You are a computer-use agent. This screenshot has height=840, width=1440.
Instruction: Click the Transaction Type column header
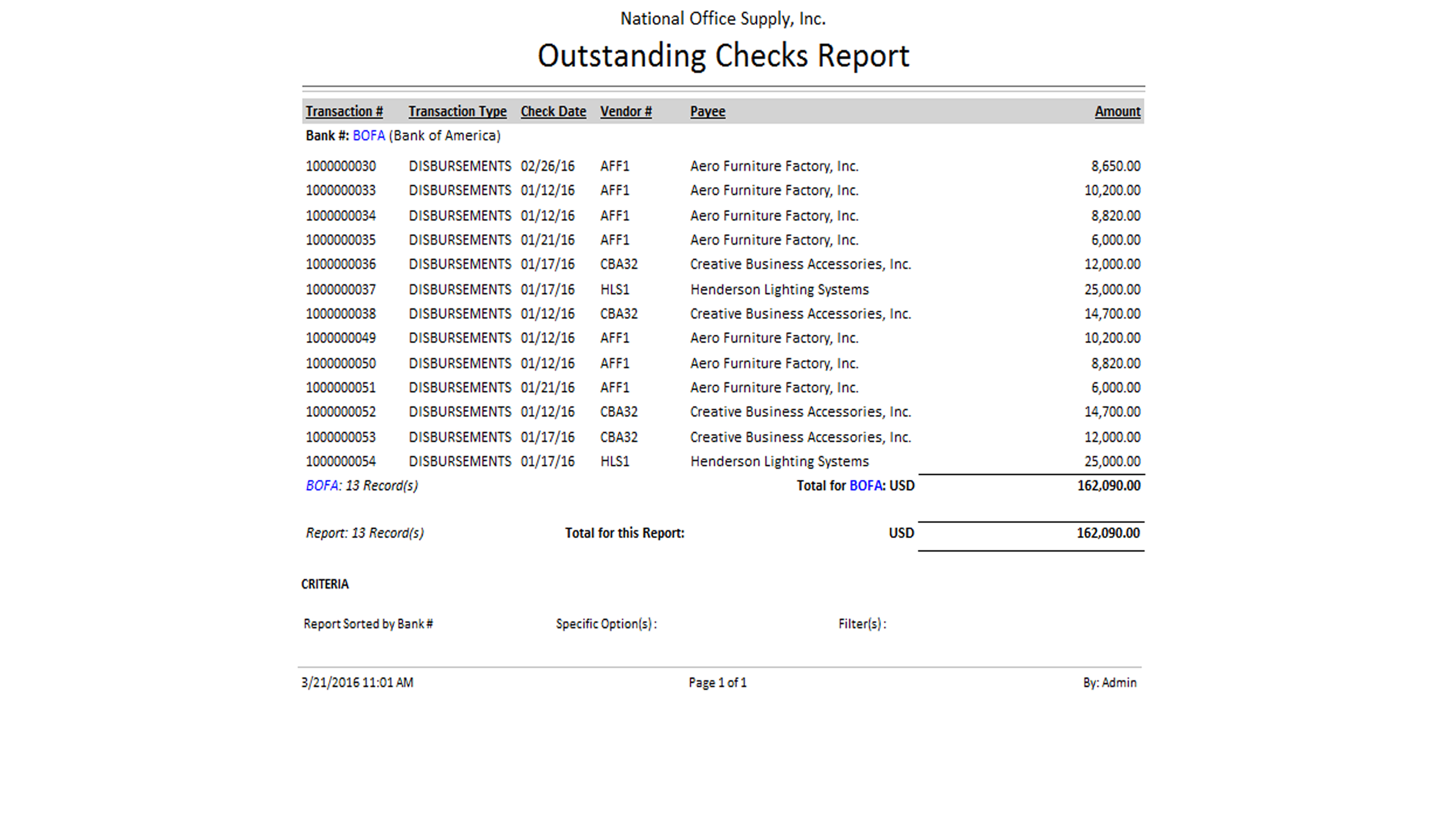[x=457, y=112]
